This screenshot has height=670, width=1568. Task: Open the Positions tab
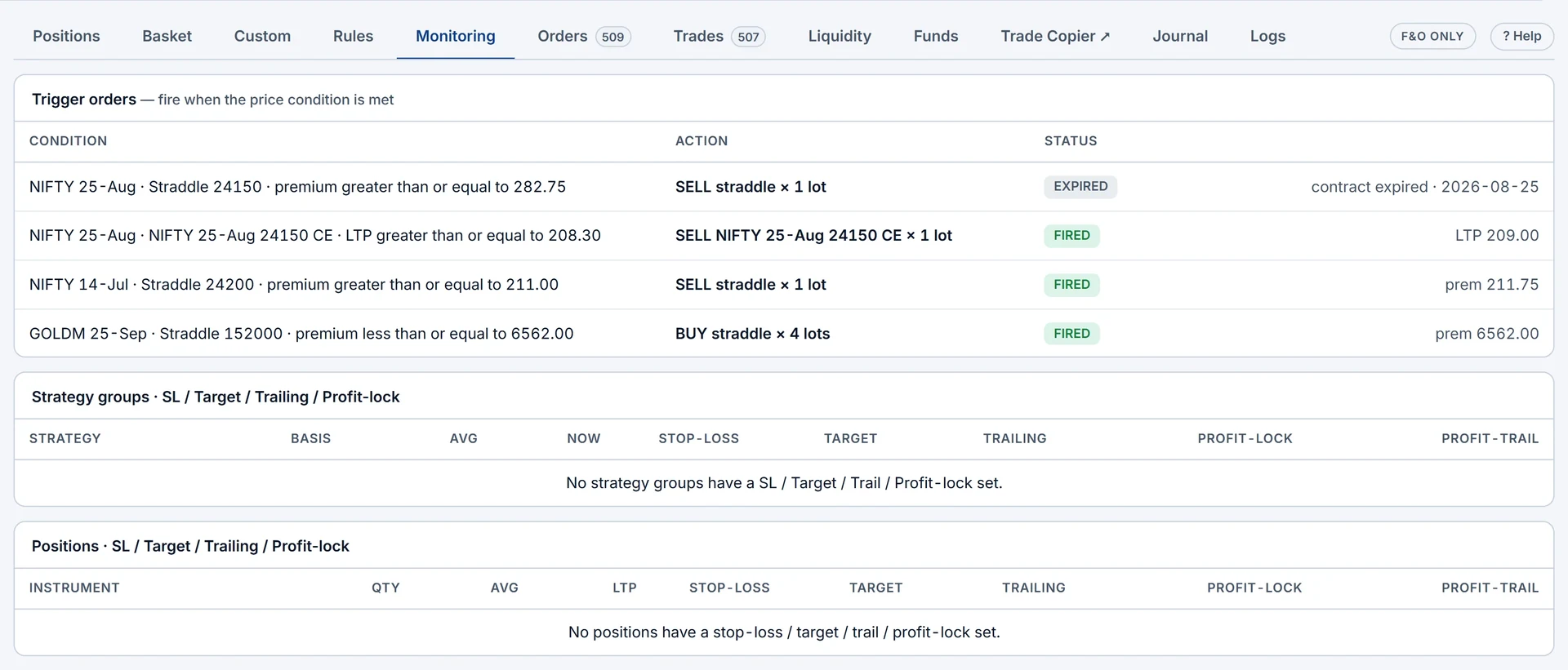click(x=66, y=36)
